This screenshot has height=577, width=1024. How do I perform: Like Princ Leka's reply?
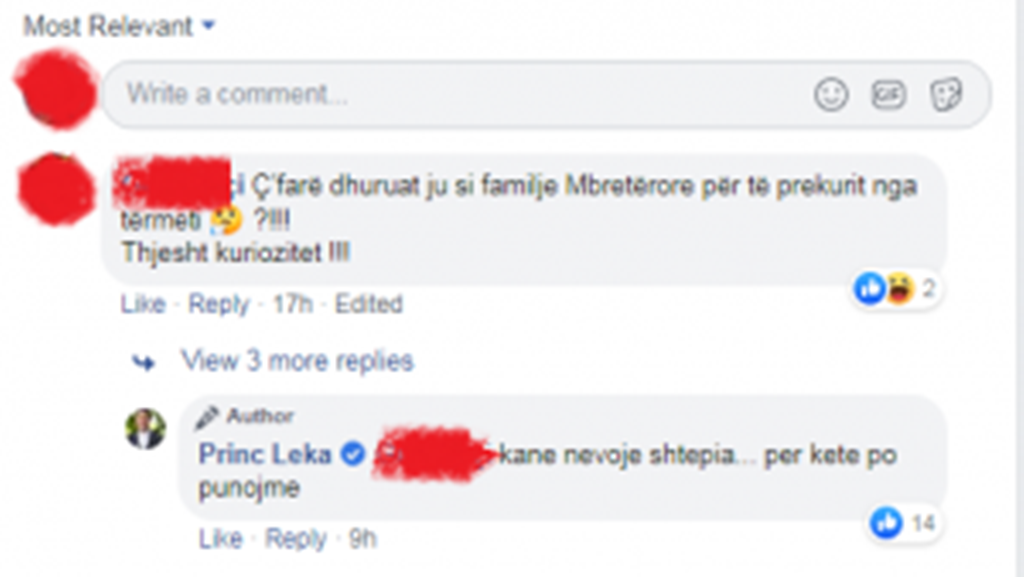220,540
